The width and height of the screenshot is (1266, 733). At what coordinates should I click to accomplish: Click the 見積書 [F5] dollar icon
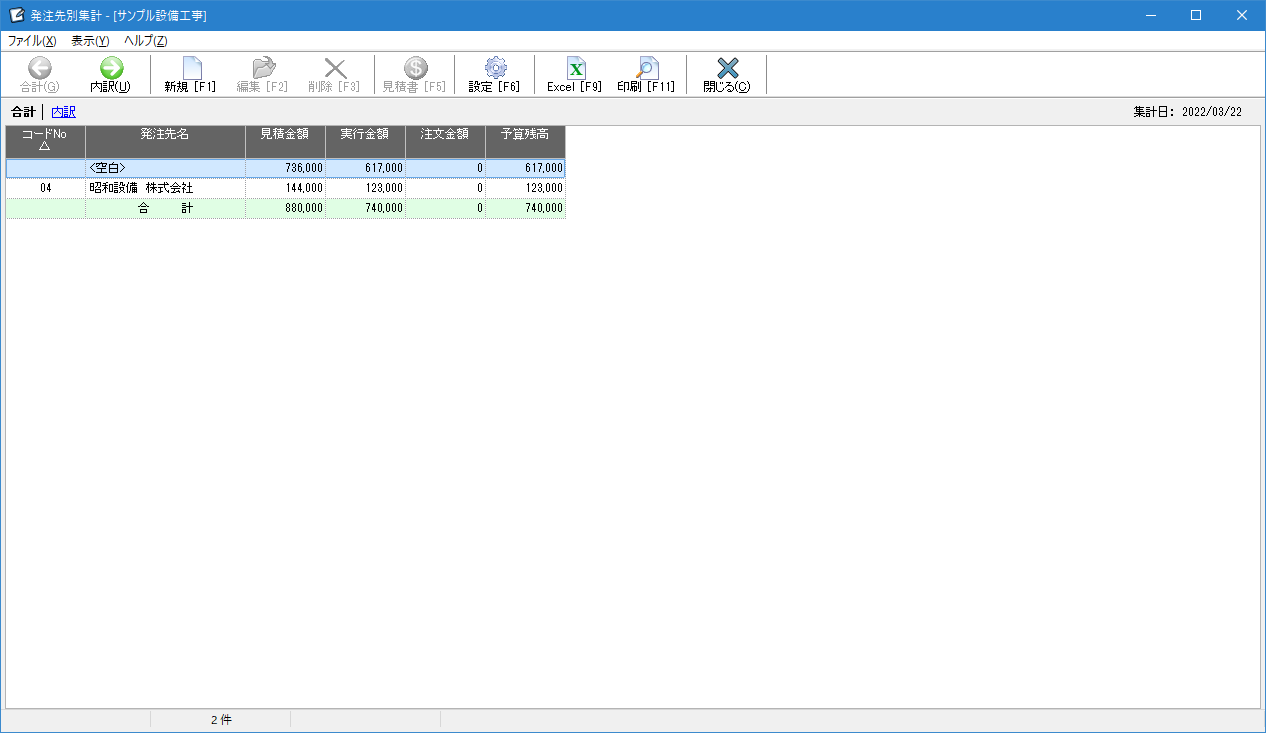coord(415,68)
